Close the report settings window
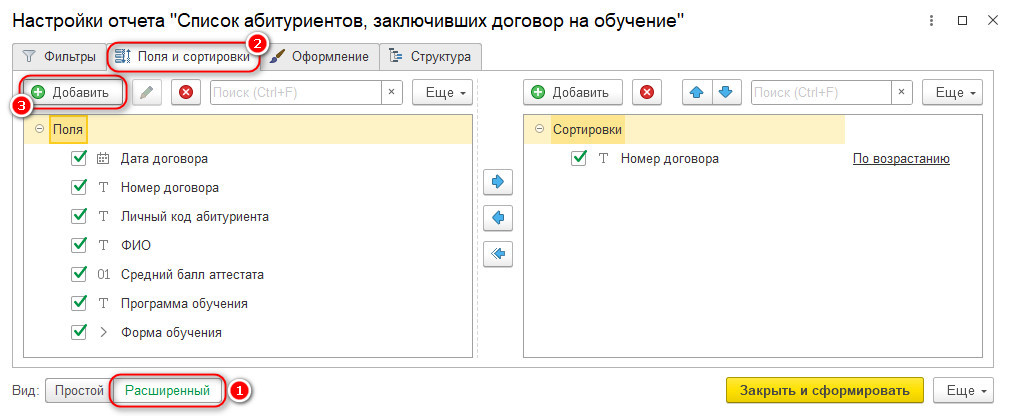The width and height of the screenshot is (1013, 416). pos(993,21)
